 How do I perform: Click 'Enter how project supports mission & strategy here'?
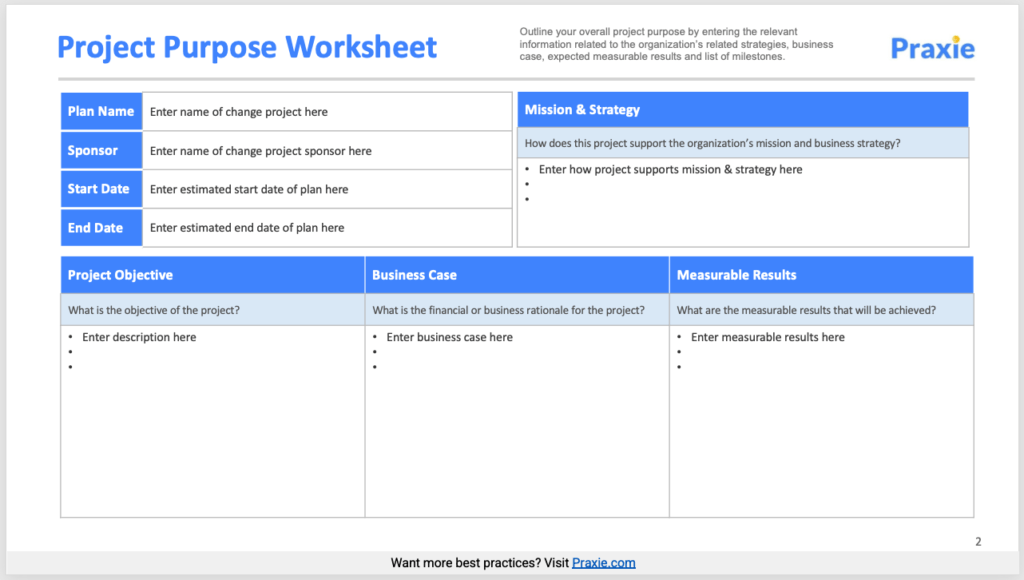(x=670, y=169)
